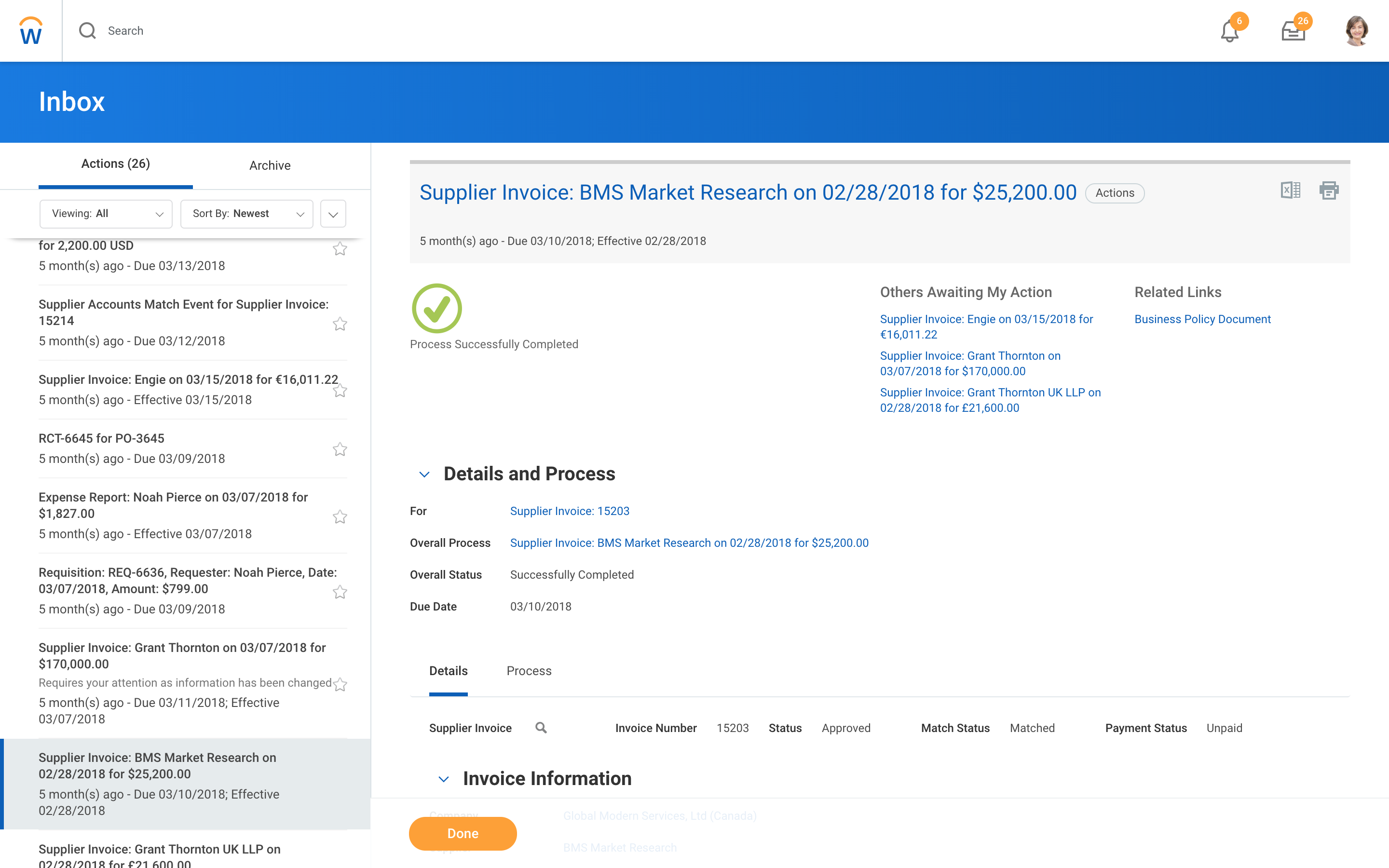
Task: Click the Workday logo home icon
Action: [x=31, y=31]
